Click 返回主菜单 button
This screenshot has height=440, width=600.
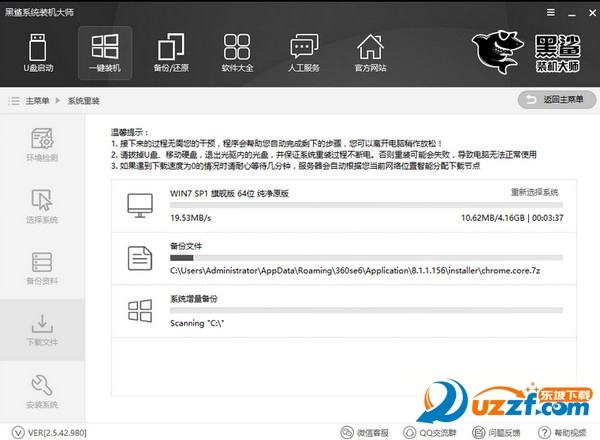click(557, 100)
